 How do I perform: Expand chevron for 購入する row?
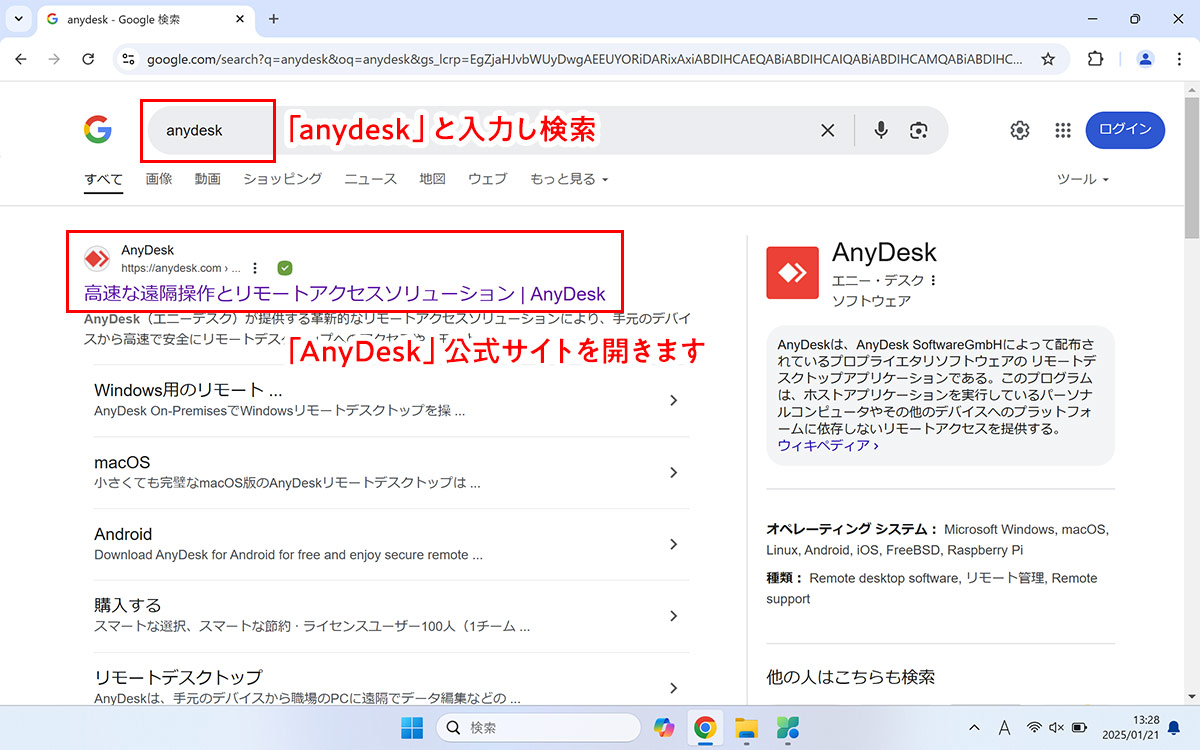click(673, 616)
